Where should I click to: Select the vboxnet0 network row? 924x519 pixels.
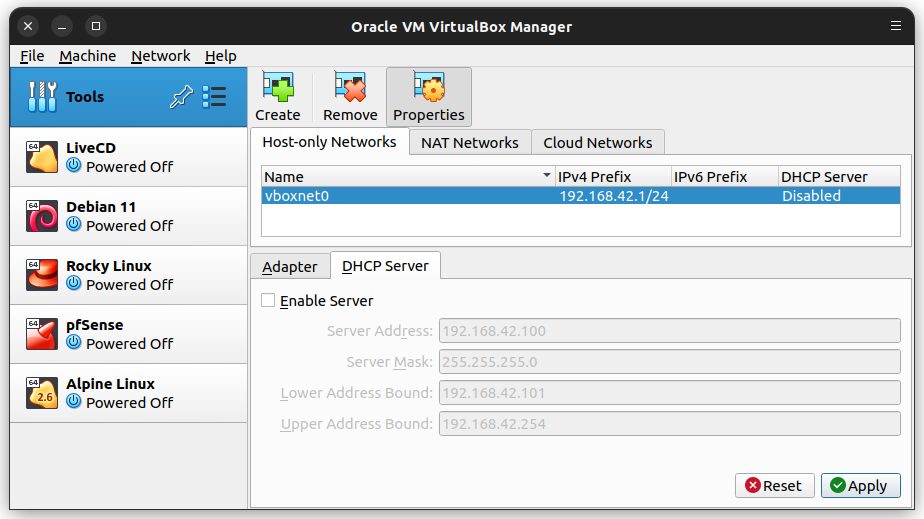point(580,196)
